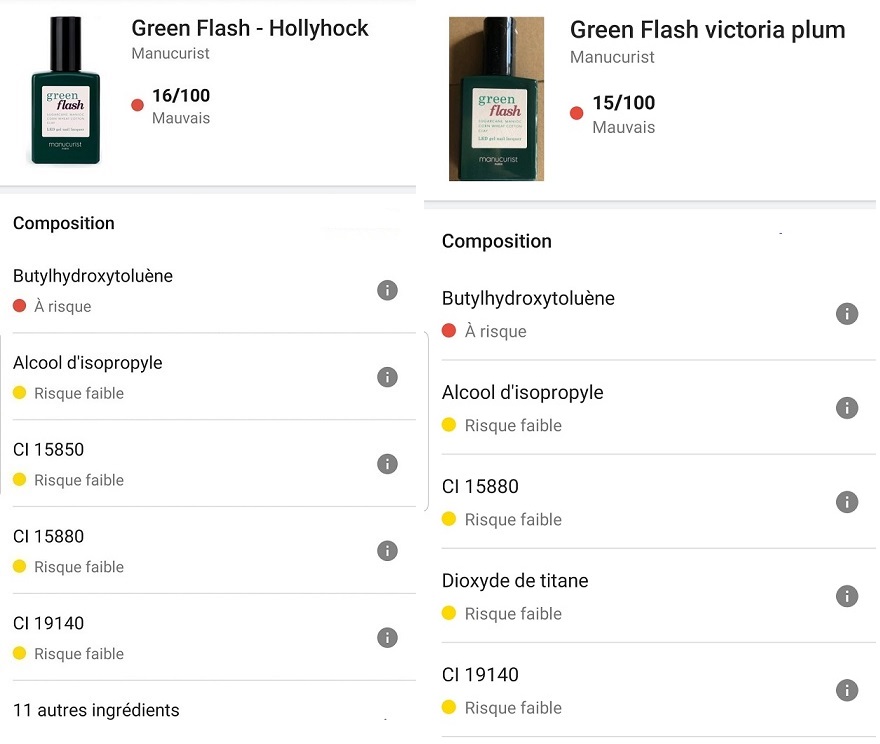Click Manucurist brand under Hollyhock title
Viewport: 880px width, 744px height.
[x=170, y=53]
